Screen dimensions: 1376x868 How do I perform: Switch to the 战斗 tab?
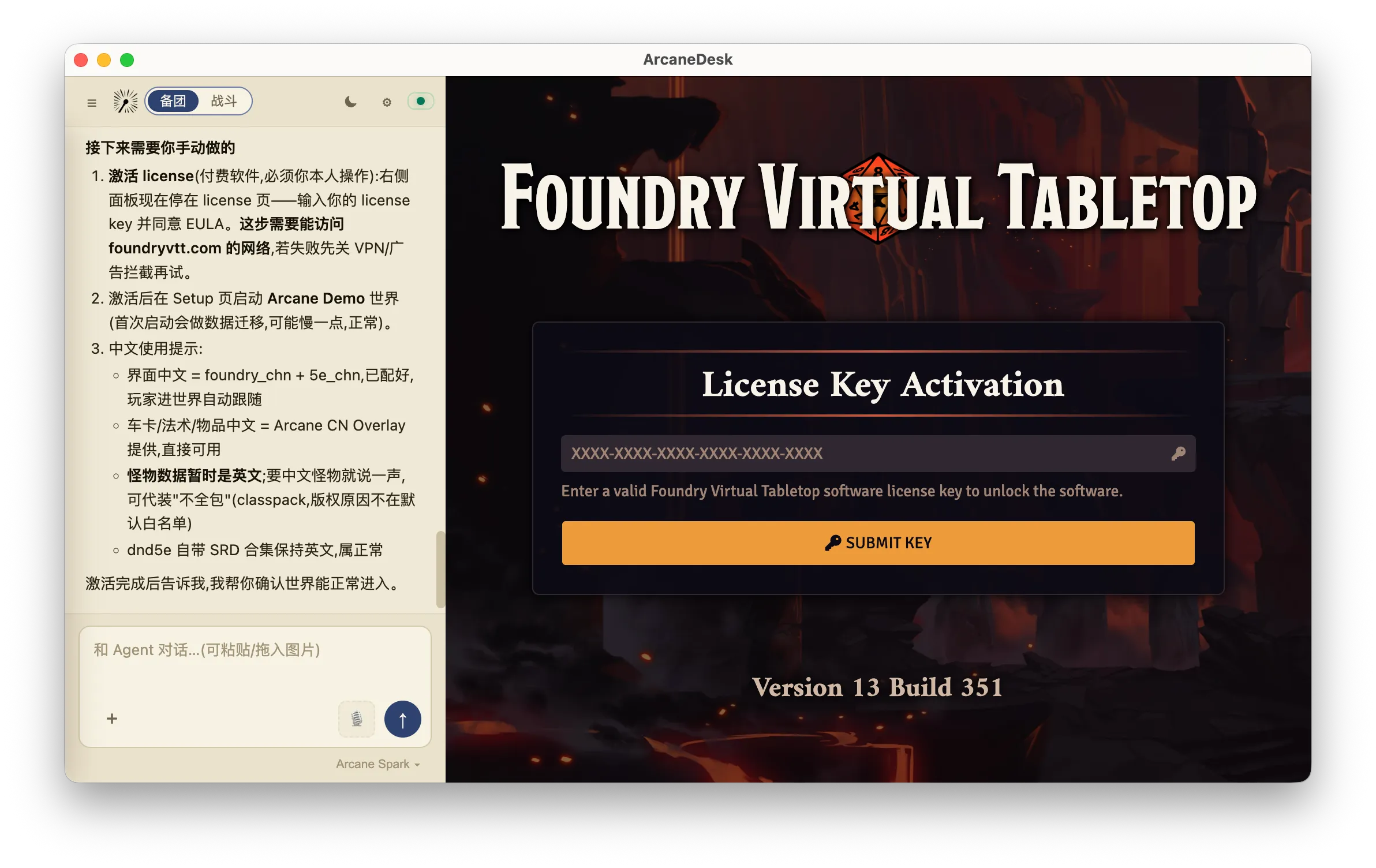224,102
